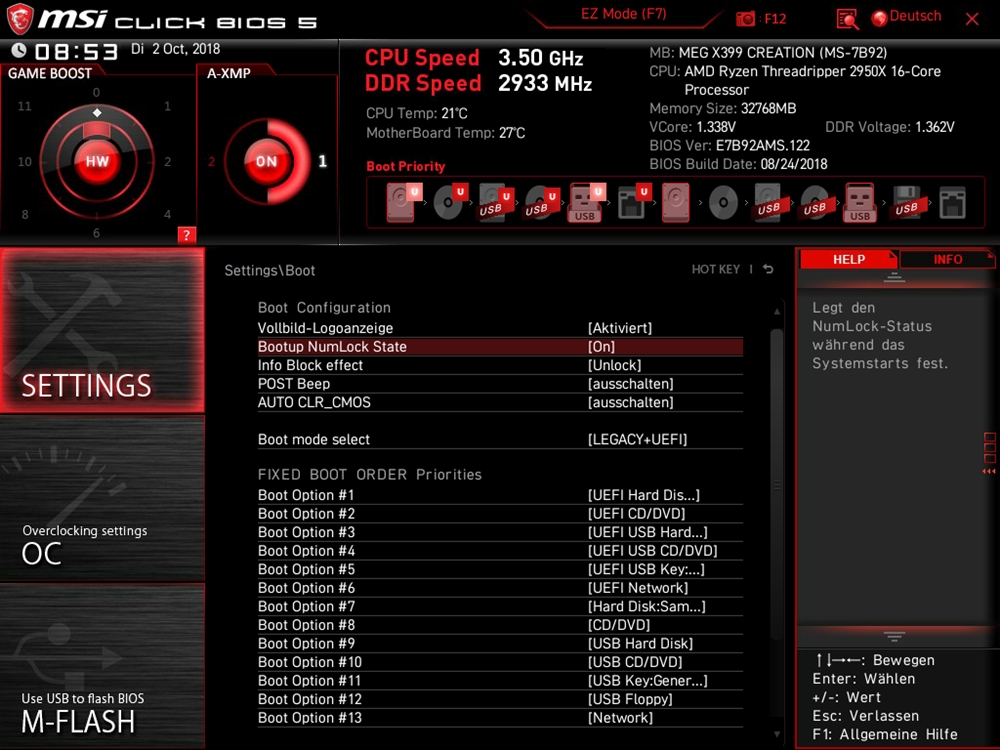The height and width of the screenshot is (750, 1000).
Task: Click the help panel expand handle at bottom
Action: [x=894, y=636]
